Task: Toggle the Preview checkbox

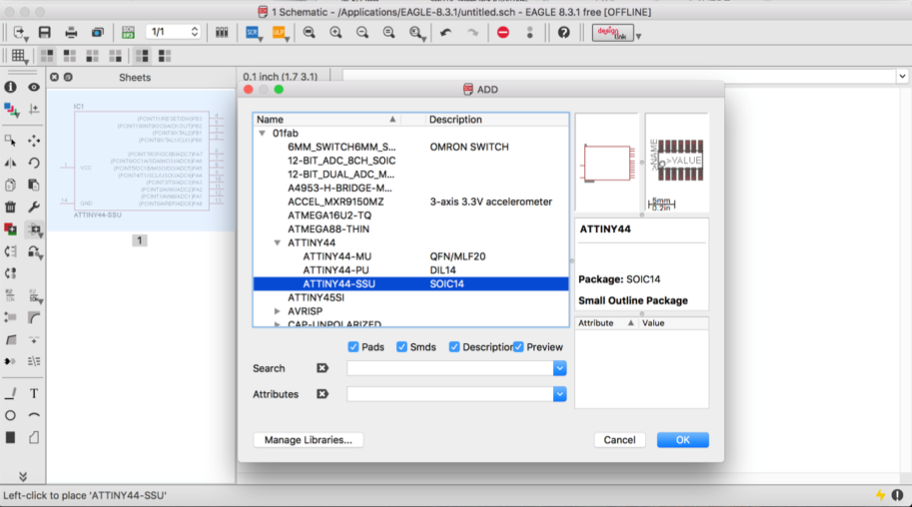Action: coord(518,347)
